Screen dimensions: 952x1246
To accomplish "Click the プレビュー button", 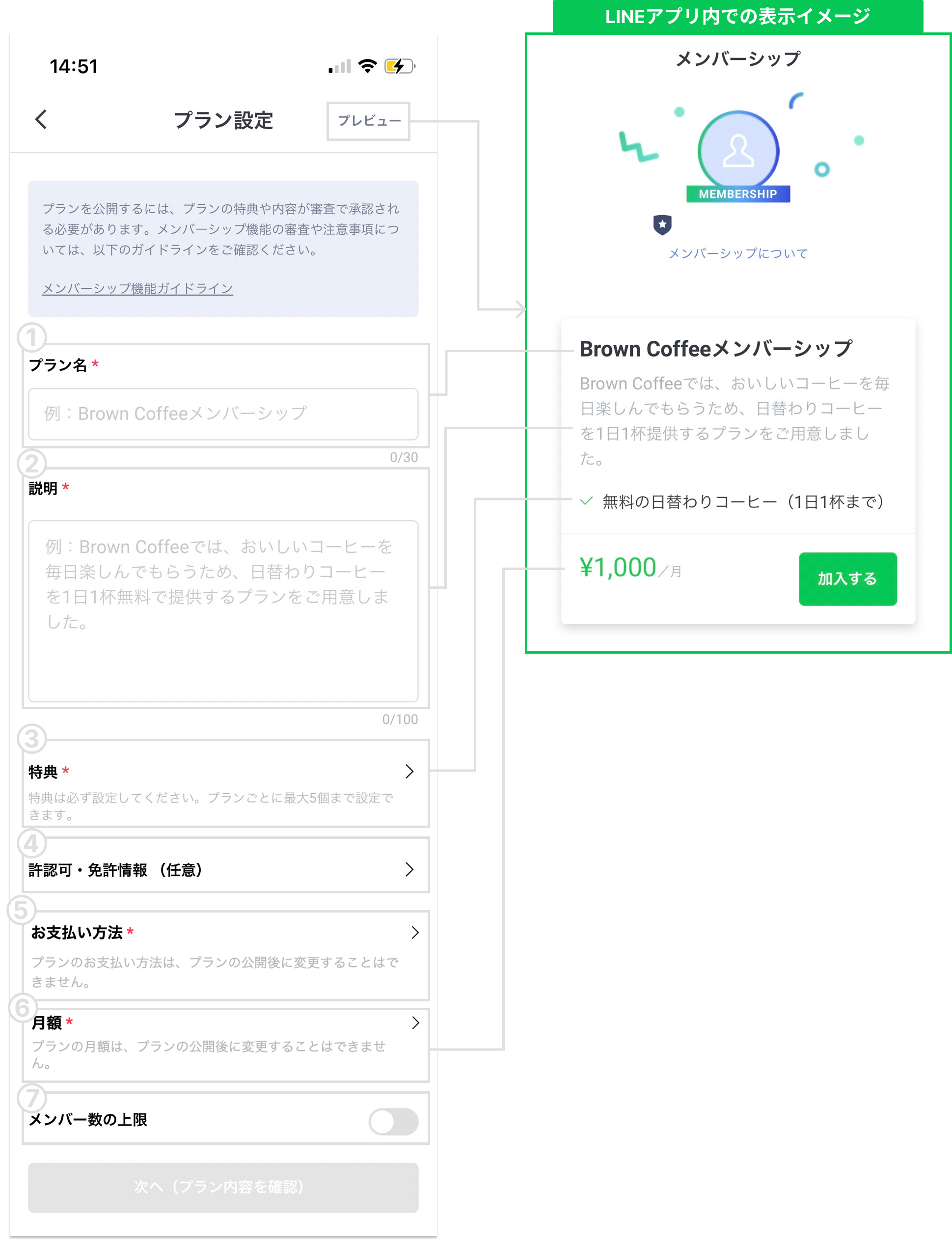I will (368, 121).
